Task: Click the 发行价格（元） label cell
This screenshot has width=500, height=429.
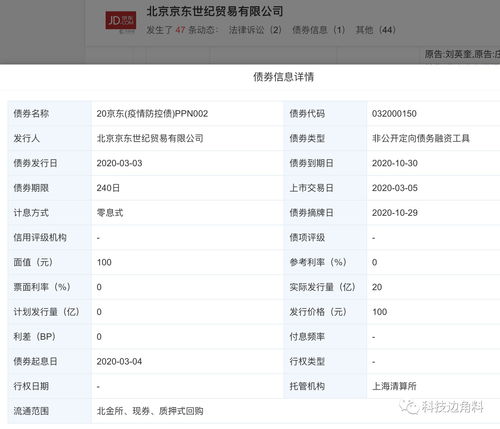Action: [x=325, y=312]
